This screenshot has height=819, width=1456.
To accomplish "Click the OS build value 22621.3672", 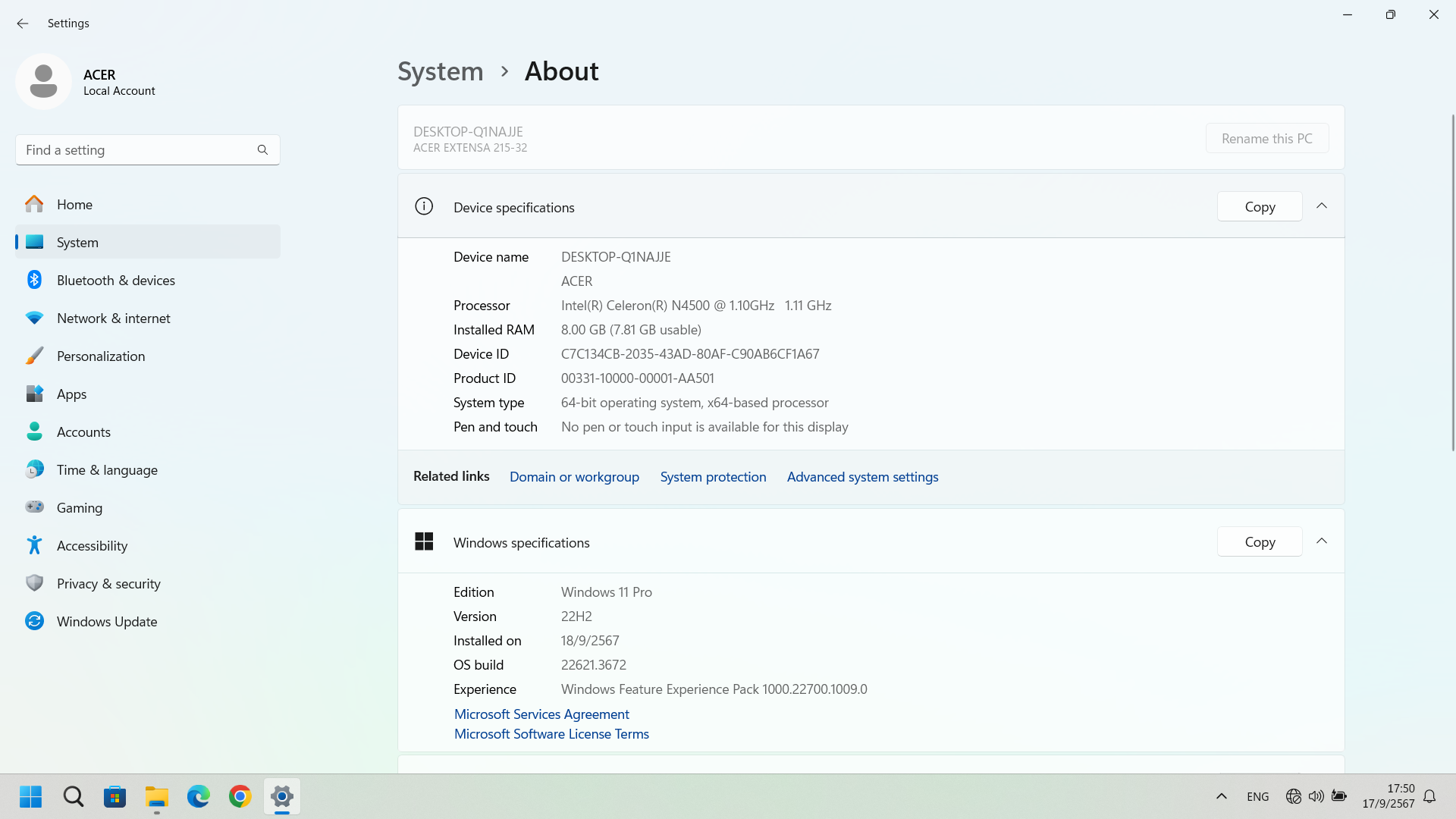I will pos(594,665).
